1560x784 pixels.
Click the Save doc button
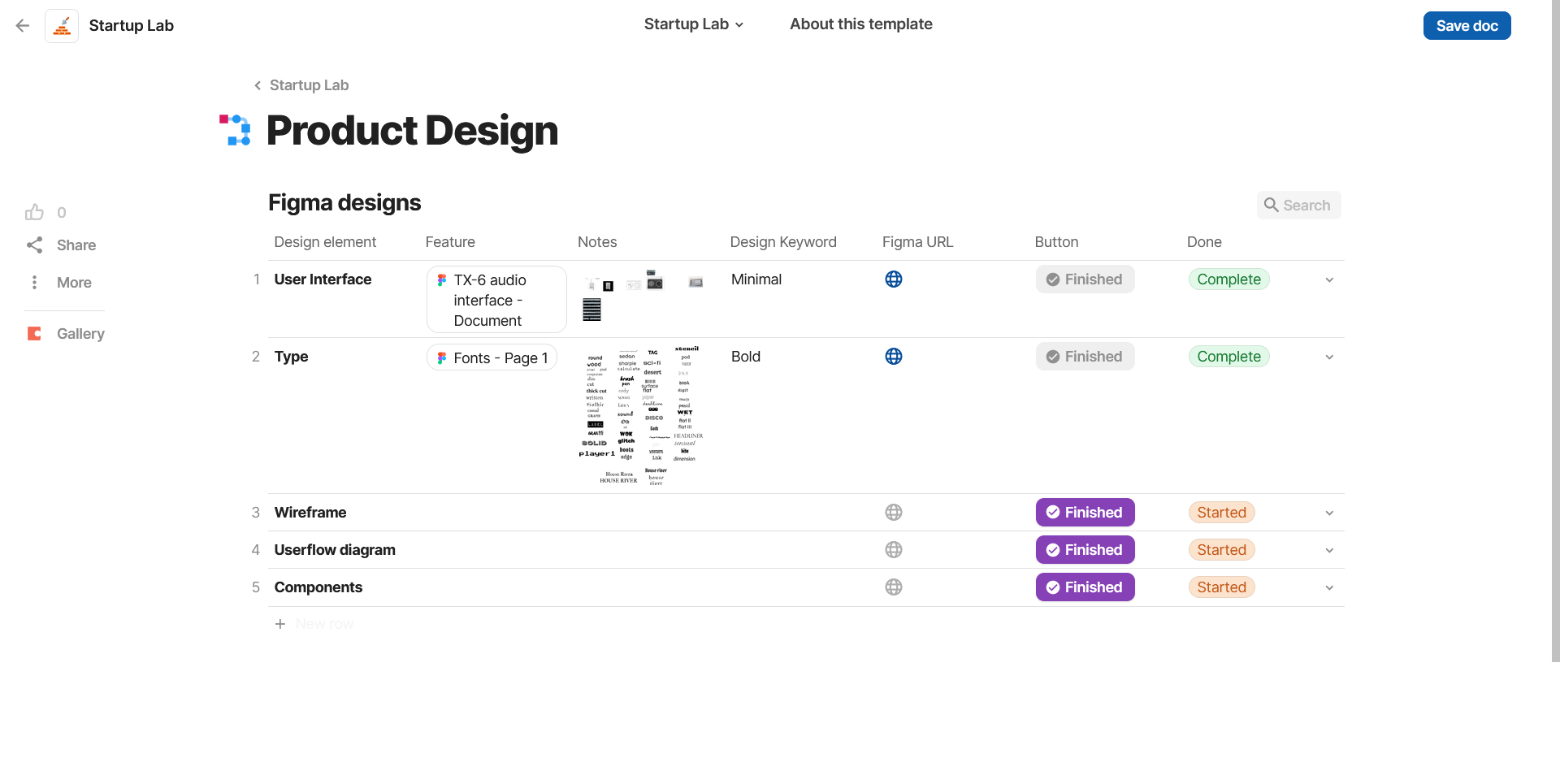tap(1467, 26)
